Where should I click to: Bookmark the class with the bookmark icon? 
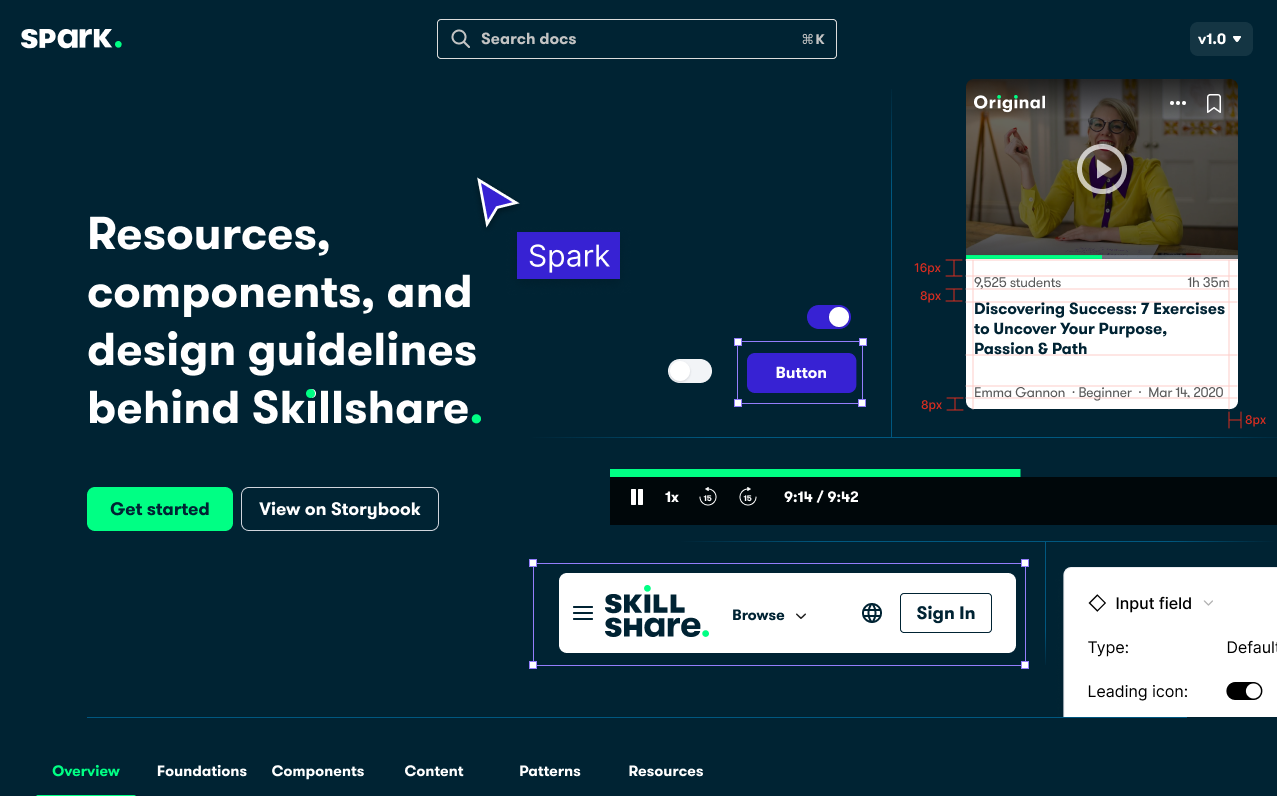point(1214,103)
